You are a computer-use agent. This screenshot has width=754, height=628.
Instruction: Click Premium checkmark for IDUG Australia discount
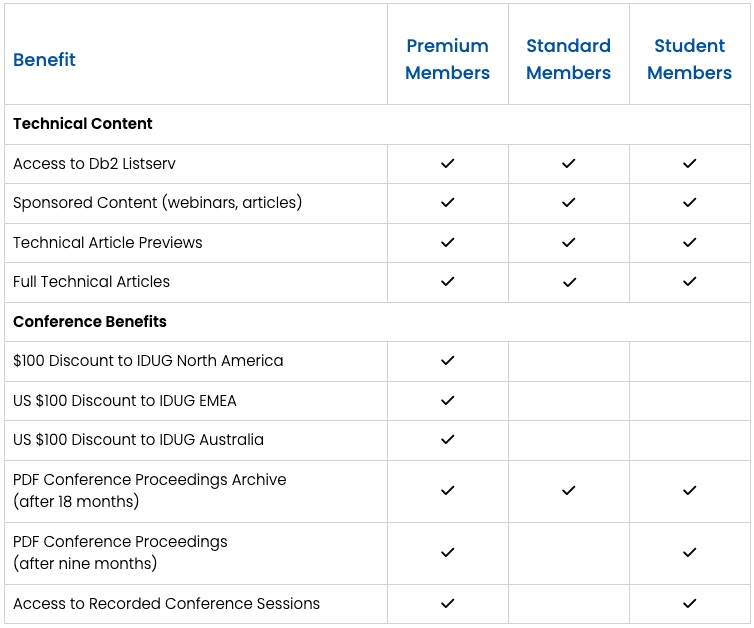(x=447, y=439)
